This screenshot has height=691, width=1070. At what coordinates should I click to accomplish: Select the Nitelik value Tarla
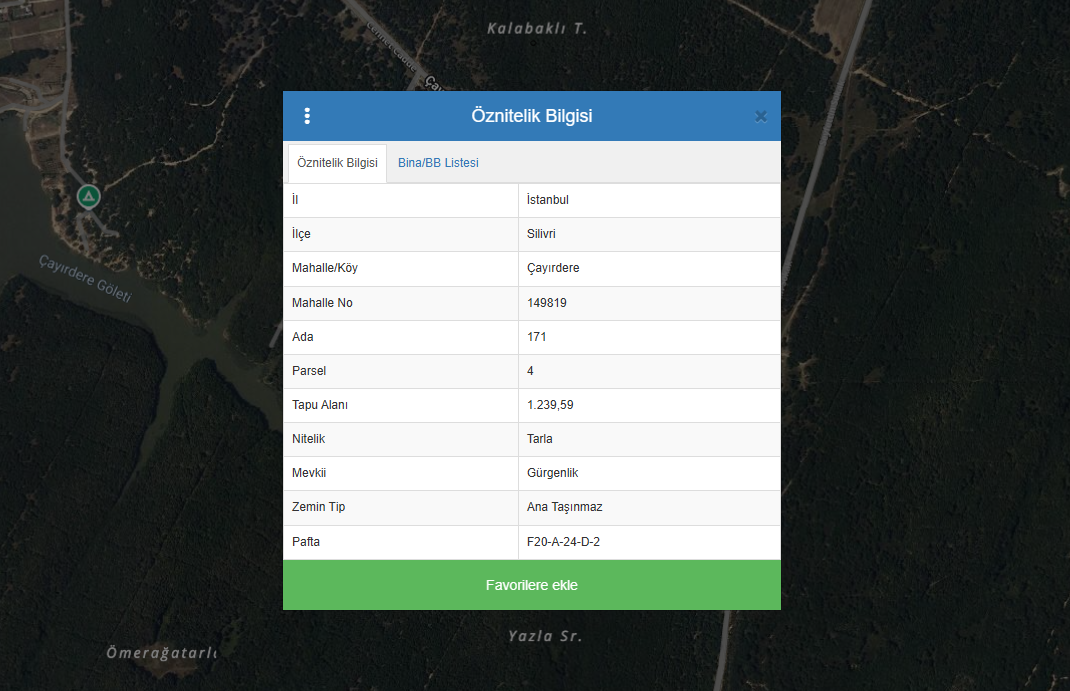point(540,439)
